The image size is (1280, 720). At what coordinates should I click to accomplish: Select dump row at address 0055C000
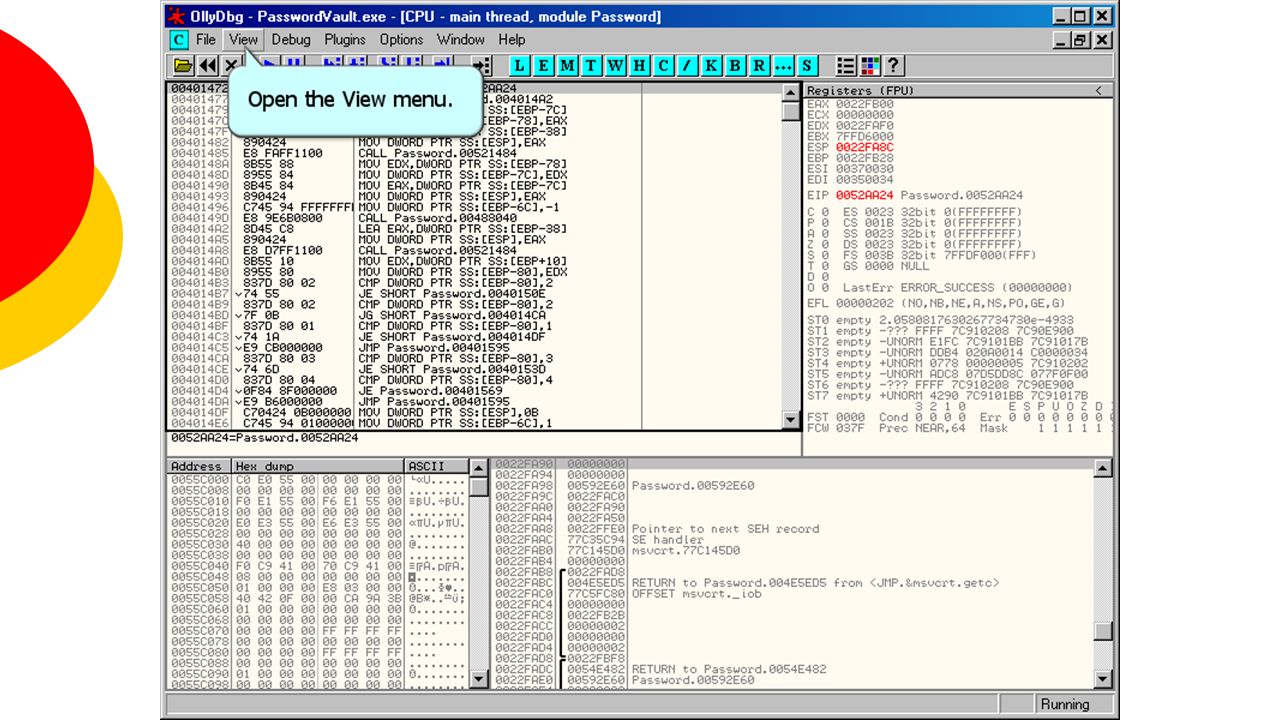pos(318,480)
